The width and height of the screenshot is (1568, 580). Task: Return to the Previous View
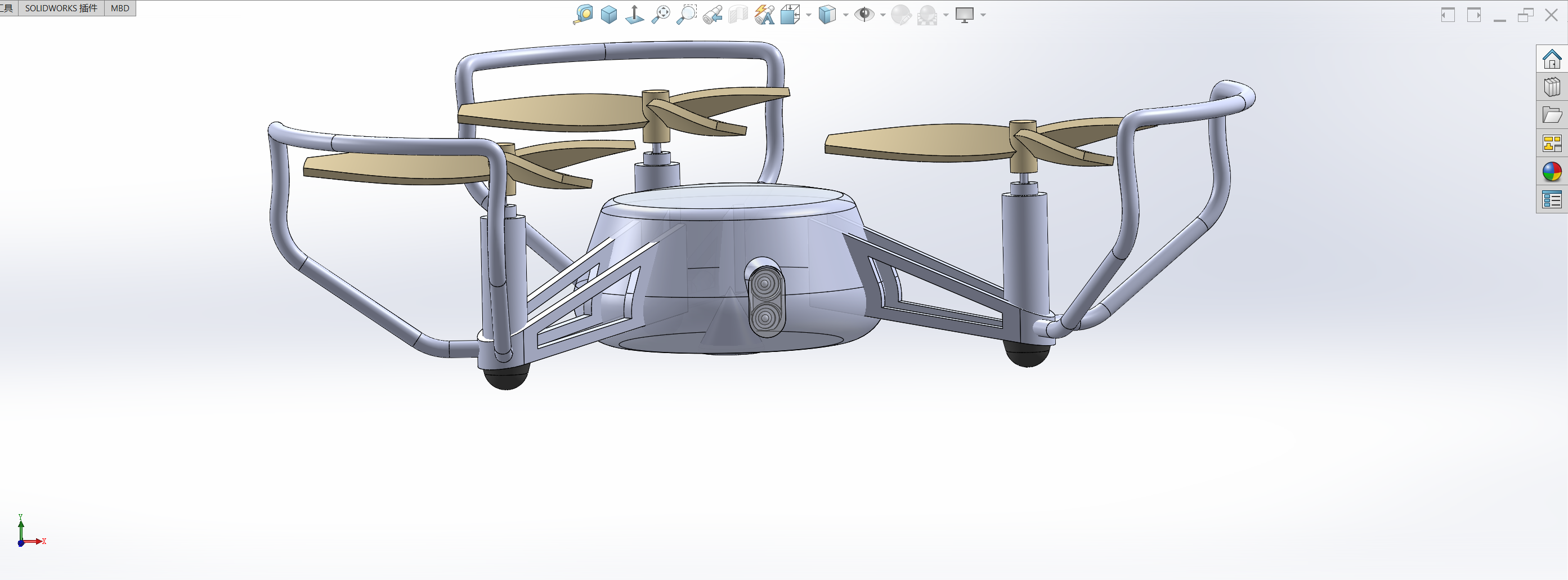pos(713,15)
